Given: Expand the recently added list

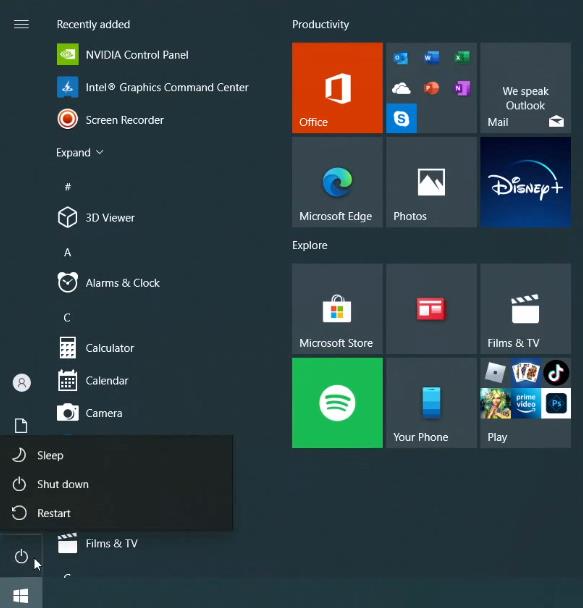Looking at the screenshot, I should coord(79,152).
